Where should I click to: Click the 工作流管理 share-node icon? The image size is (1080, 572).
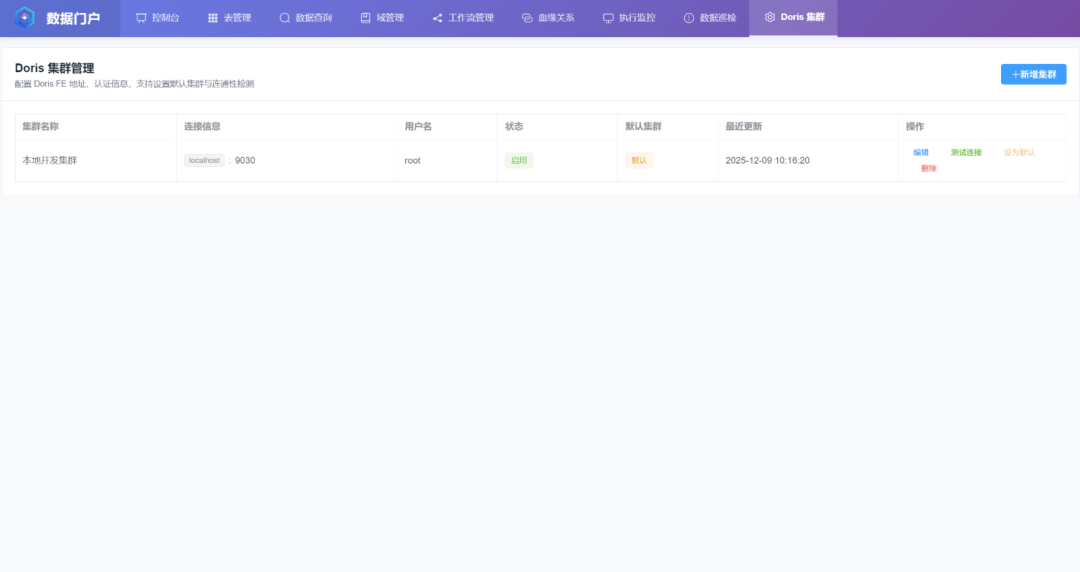[x=437, y=18]
